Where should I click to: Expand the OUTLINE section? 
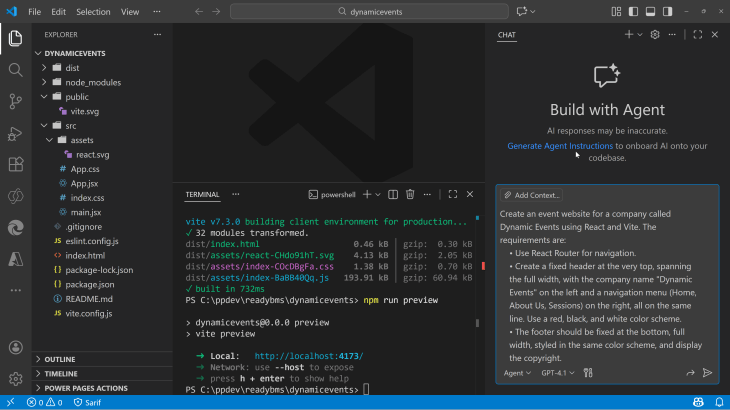tap(102, 359)
